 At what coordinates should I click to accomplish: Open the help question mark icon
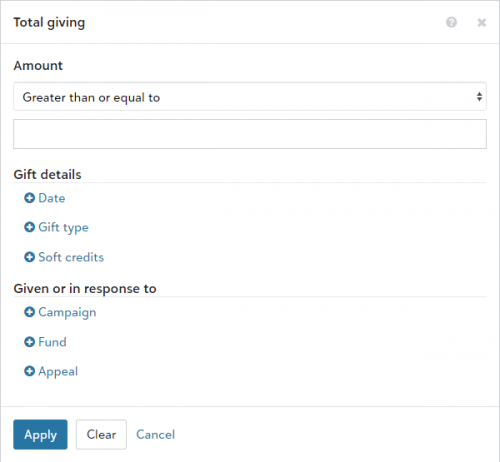pos(451,22)
